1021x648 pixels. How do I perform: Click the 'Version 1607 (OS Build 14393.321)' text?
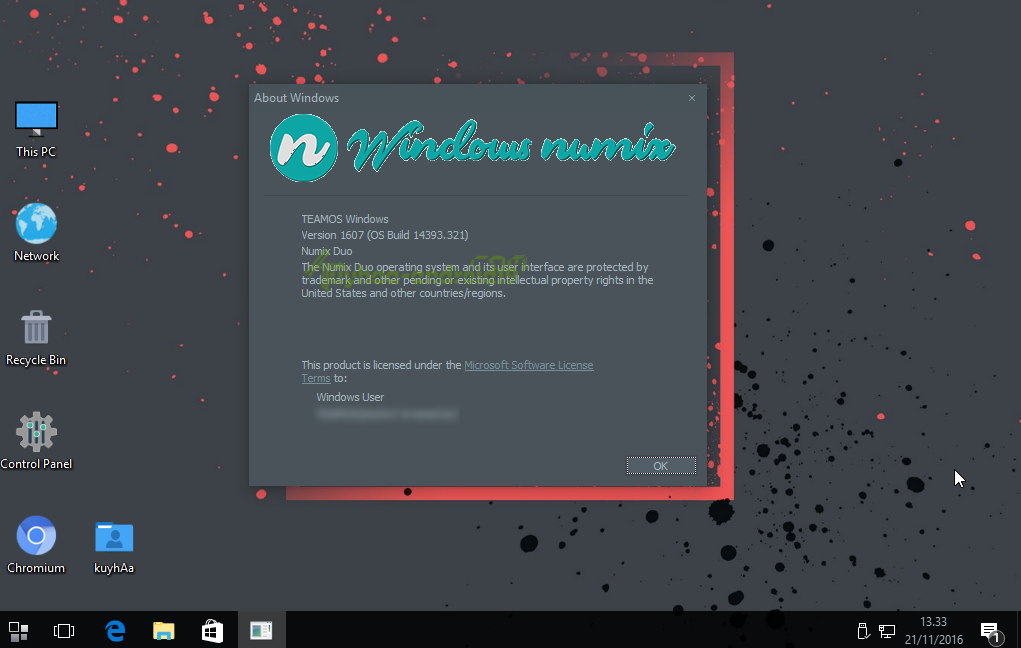(x=384, y=235)
